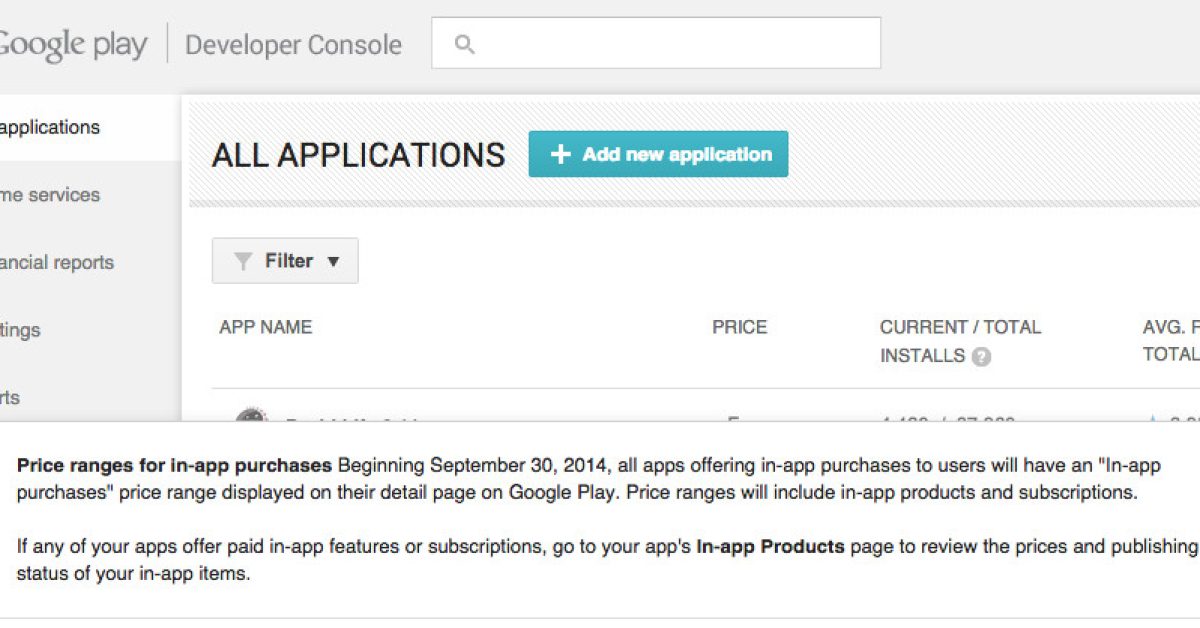The width and height of the screenshot is (1200, 628).
Task: Click the help icon beside Installs
Action: pos(982,357)
